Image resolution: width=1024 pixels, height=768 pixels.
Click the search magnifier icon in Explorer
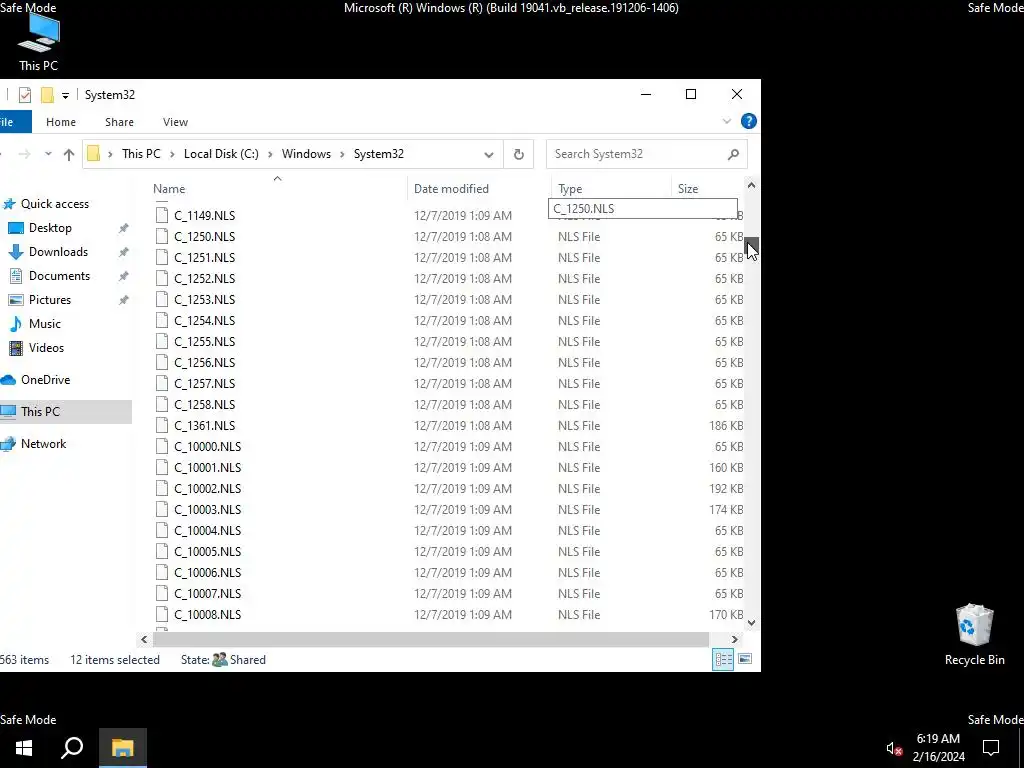point(733,154)
